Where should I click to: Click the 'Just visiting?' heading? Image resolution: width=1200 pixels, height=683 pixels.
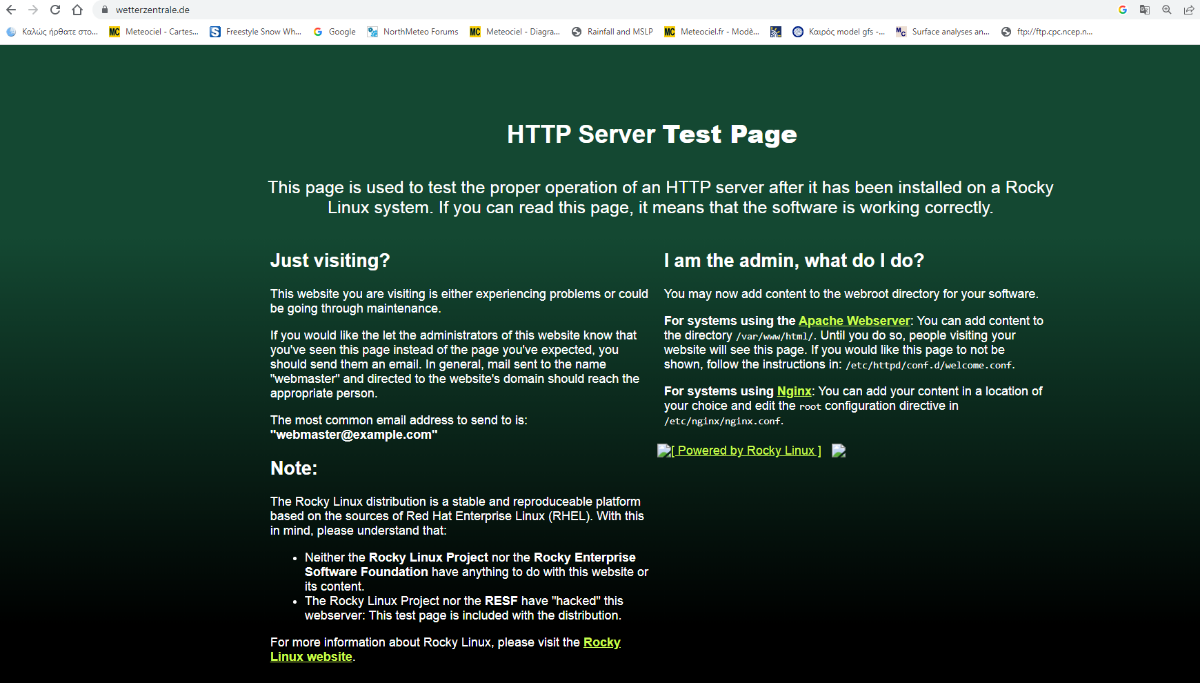click(330, 261)
